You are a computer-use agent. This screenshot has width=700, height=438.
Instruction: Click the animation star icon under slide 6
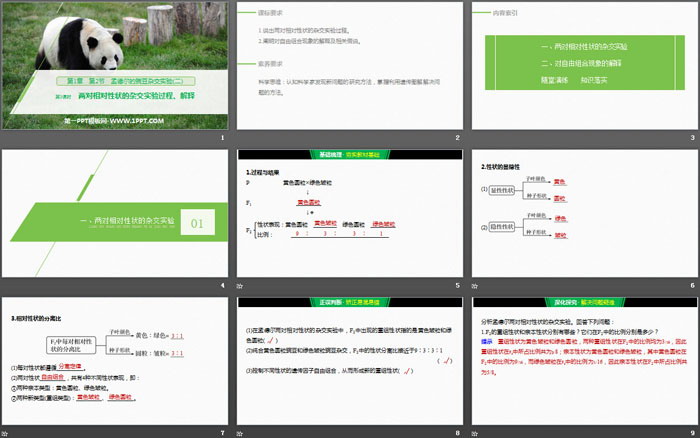475,286
